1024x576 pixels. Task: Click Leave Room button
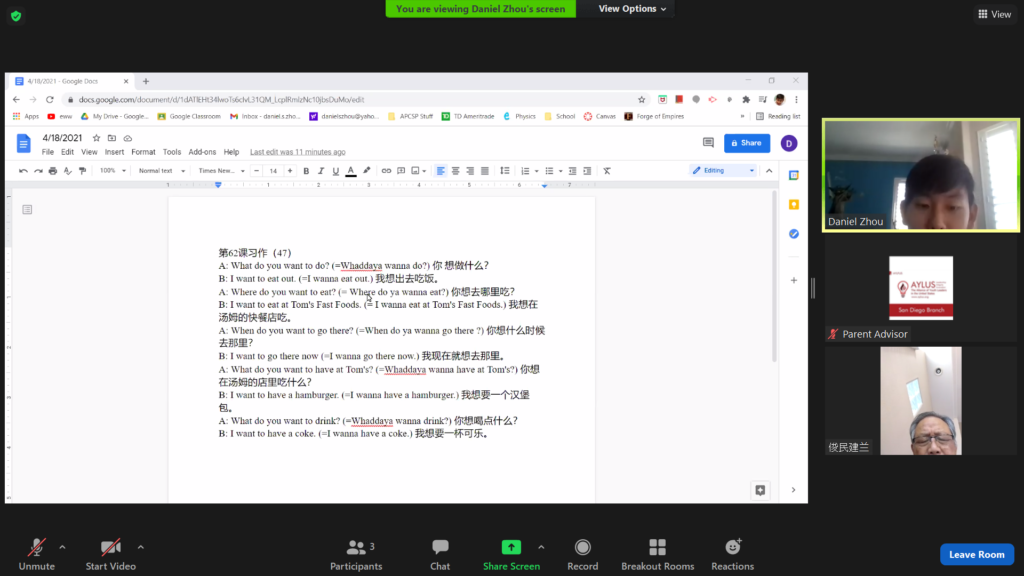[977, 554]
